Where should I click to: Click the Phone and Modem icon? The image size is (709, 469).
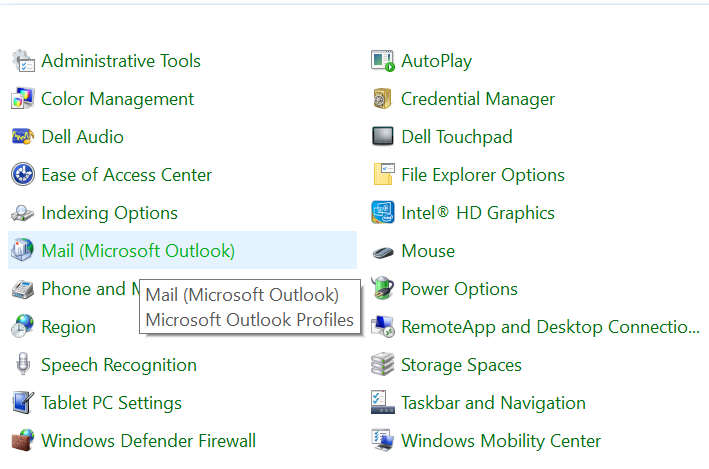(23, 289)
